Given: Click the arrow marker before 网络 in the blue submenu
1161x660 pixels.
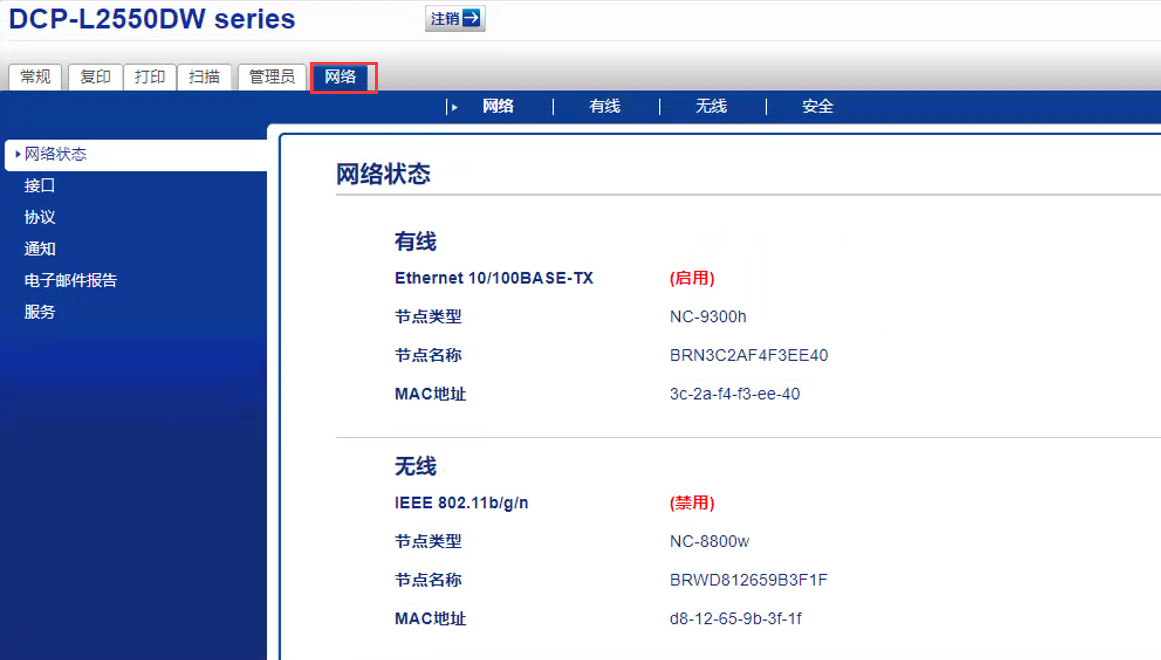Looking at the screenshot, I should click(454, 107).
